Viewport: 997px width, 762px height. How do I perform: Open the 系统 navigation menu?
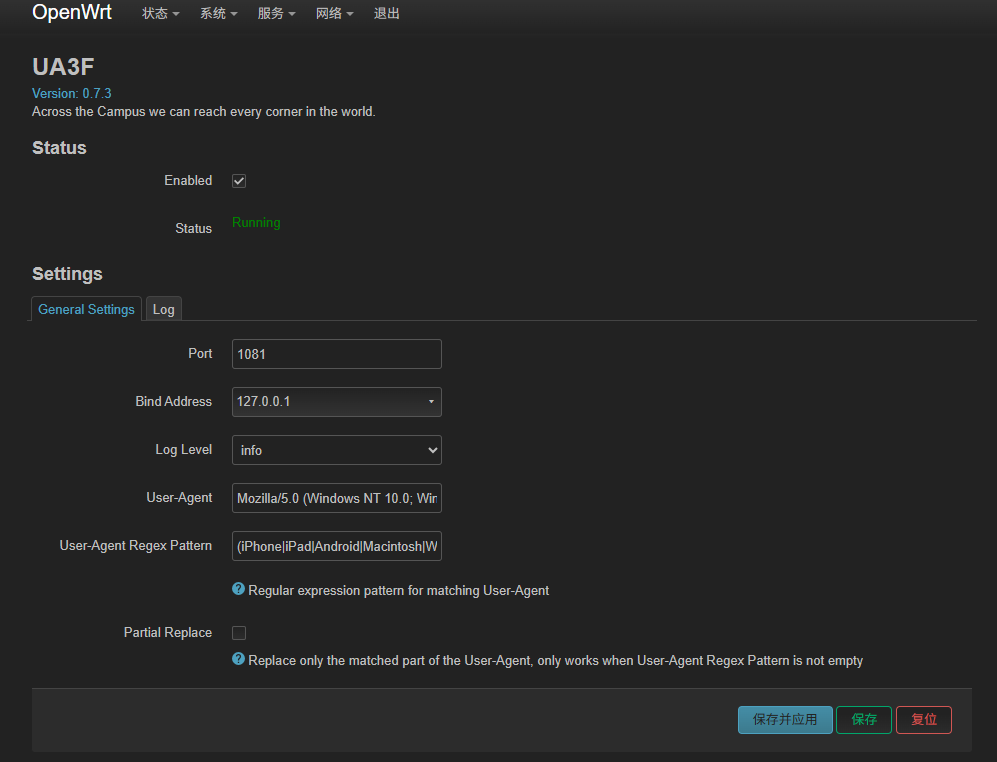[218, 14]
